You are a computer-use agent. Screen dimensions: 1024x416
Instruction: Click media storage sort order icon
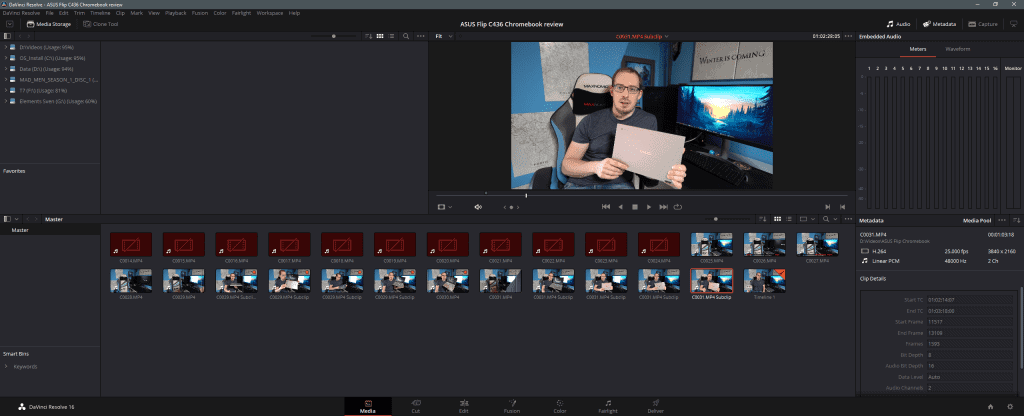(x=368, y=36)
